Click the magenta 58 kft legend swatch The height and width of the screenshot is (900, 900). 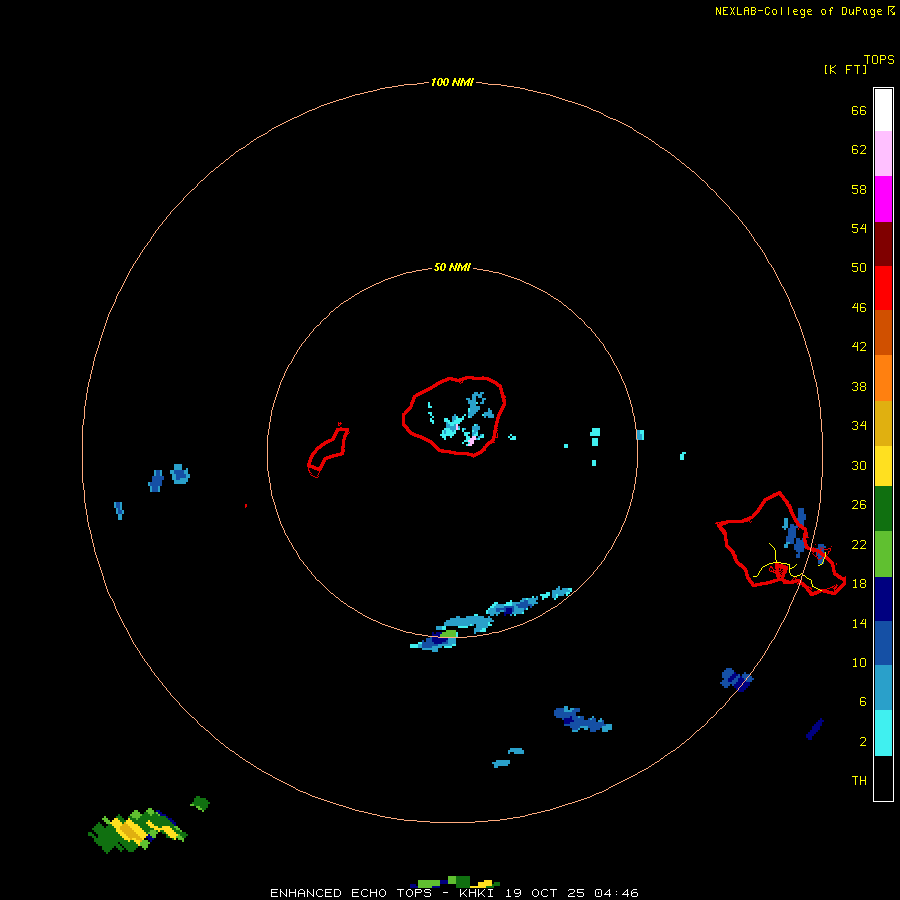(883, 199)
